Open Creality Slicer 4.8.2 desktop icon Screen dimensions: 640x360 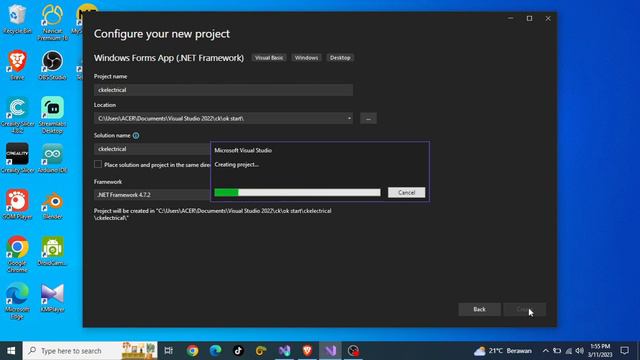(x=17, y=115)
